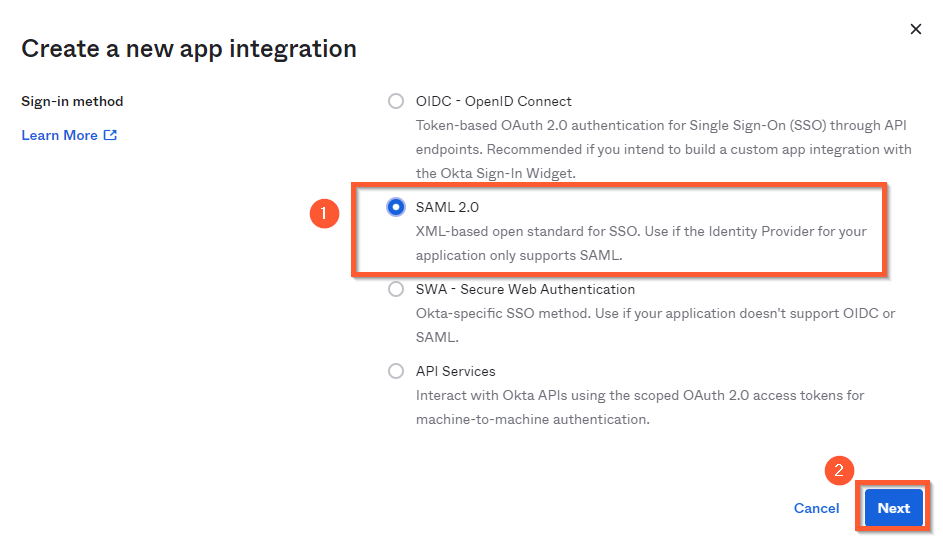Screen dimensions: 943x542
Task: Click the orange step 2 badge
Action: 840,470
